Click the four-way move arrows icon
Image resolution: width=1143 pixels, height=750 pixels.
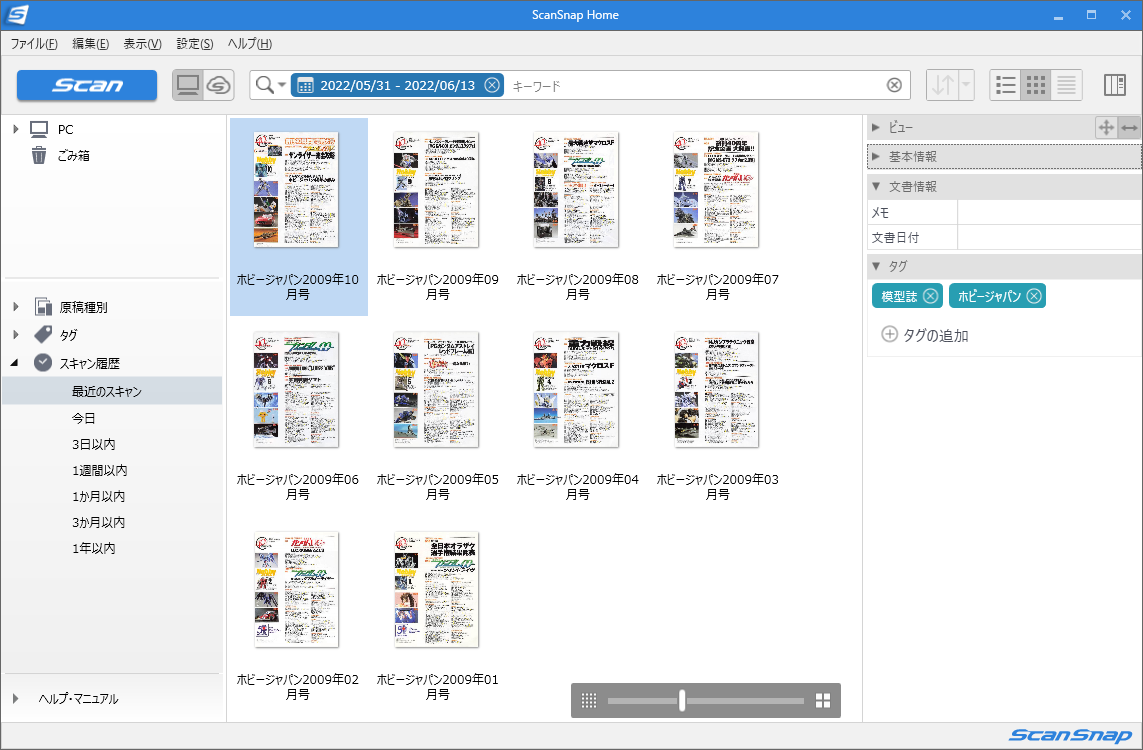tap(1106, 128)
